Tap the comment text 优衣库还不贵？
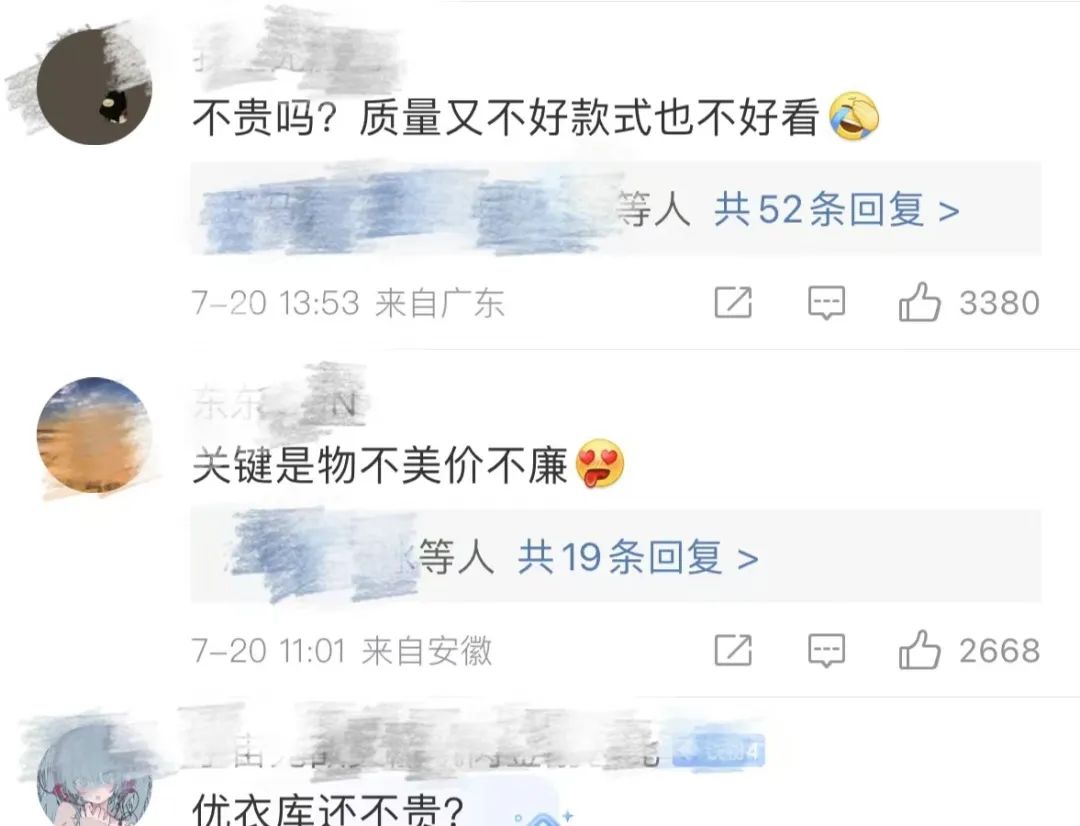 329,809
